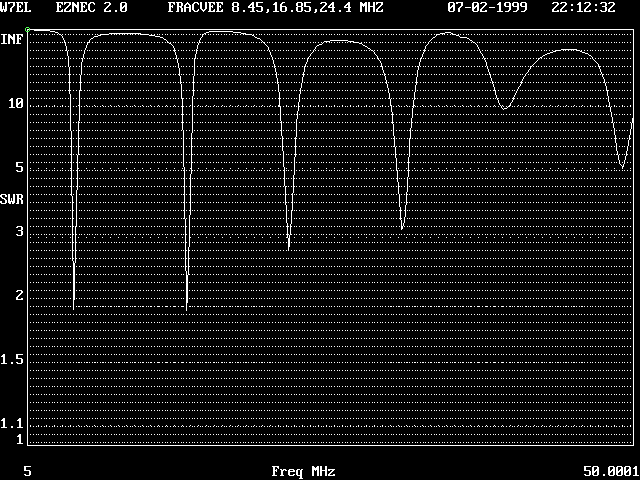This screenshot has height=480, width=640.
Task: Click the date 07-02-1999
Action: (x=487, y=8)
